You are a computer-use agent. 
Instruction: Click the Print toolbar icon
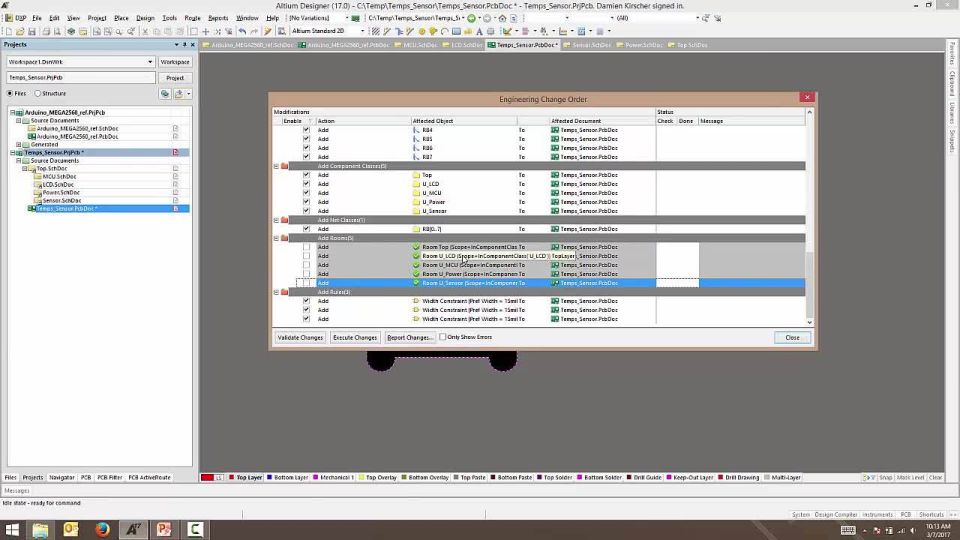[47, 31]
